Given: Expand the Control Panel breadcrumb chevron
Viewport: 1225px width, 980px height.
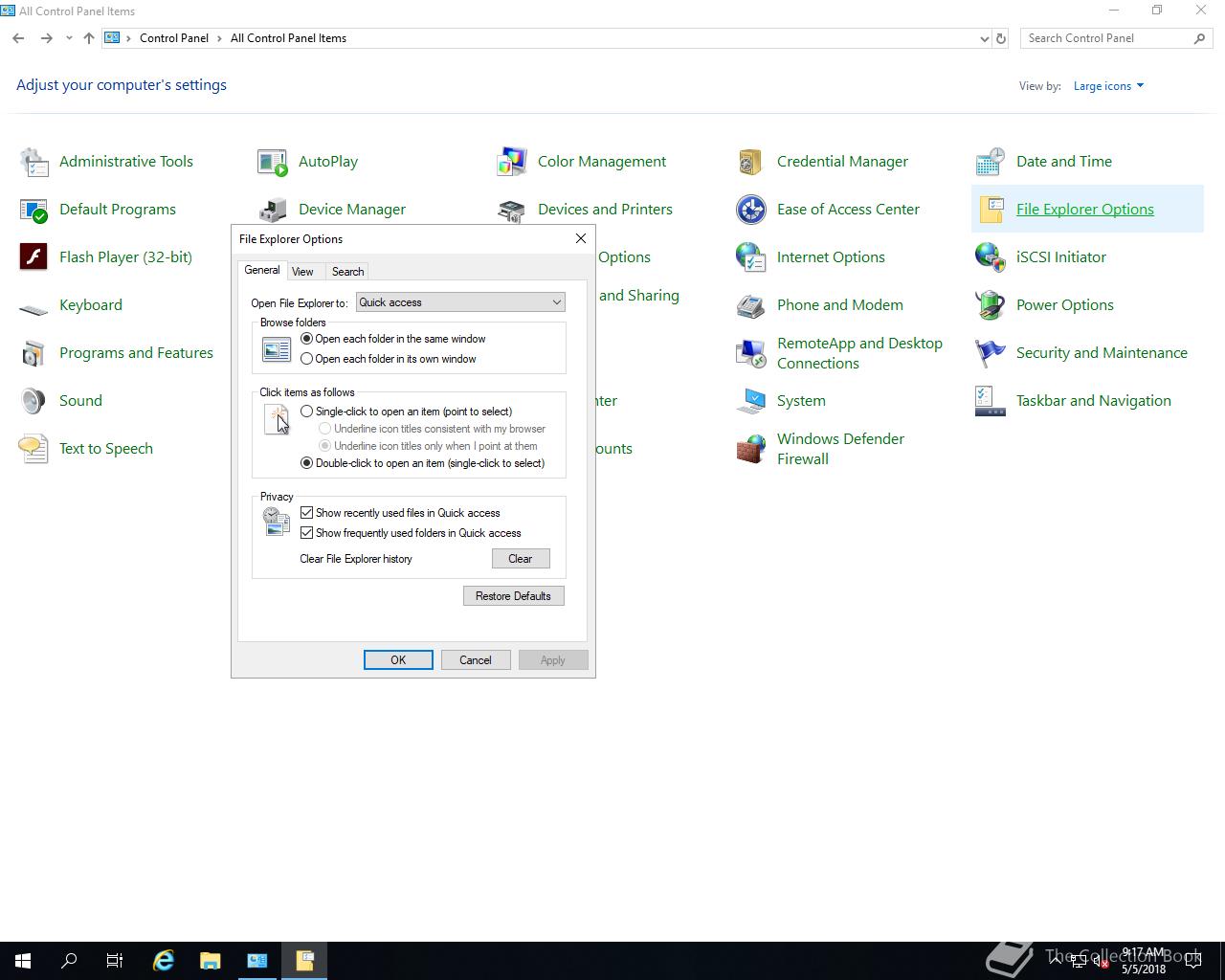Looking at the screenshot, I should pos(219,38).
